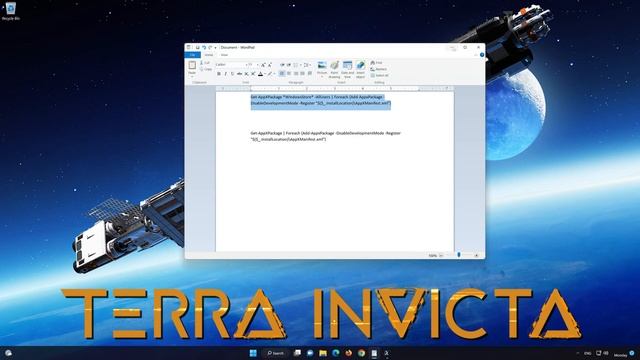
Task: Insert a Picture from ribbon
Action: tap(322, 68)
